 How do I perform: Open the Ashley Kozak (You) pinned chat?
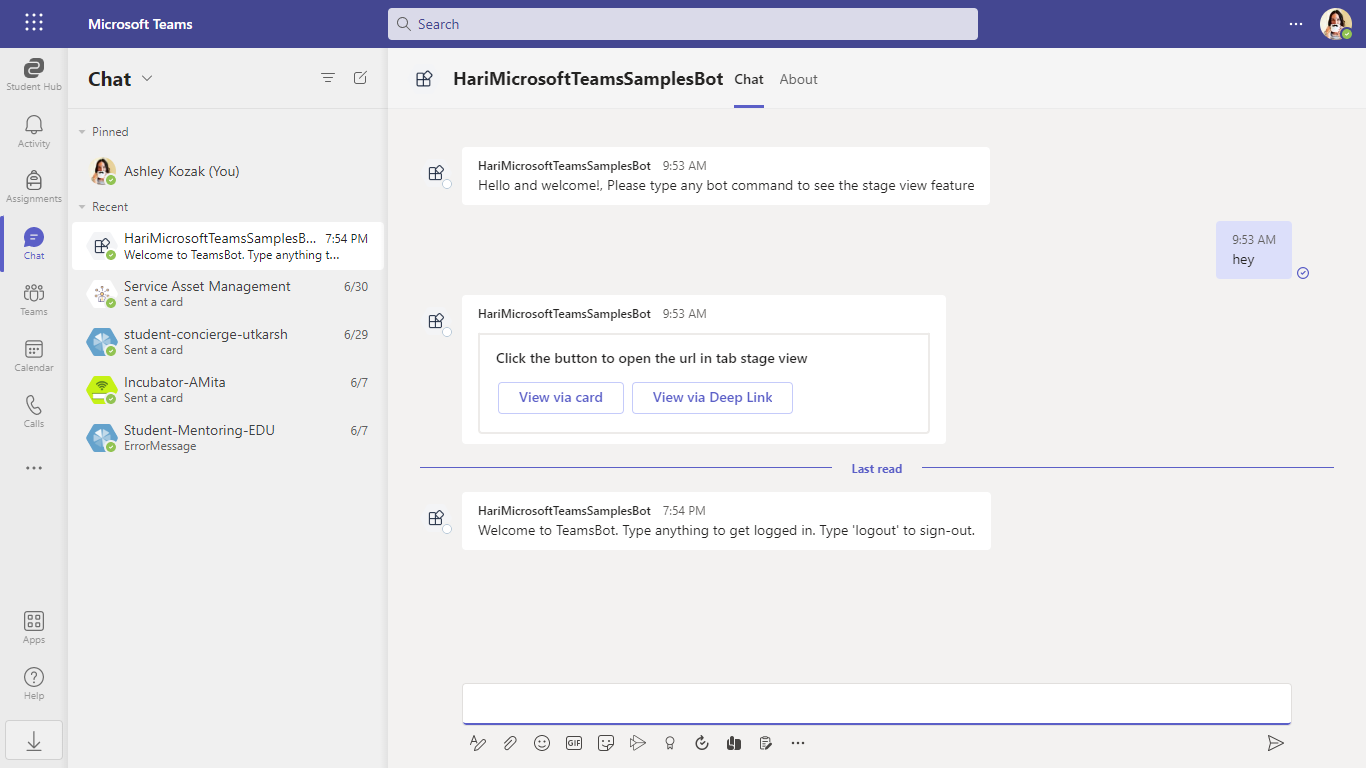tap(228, 171)
